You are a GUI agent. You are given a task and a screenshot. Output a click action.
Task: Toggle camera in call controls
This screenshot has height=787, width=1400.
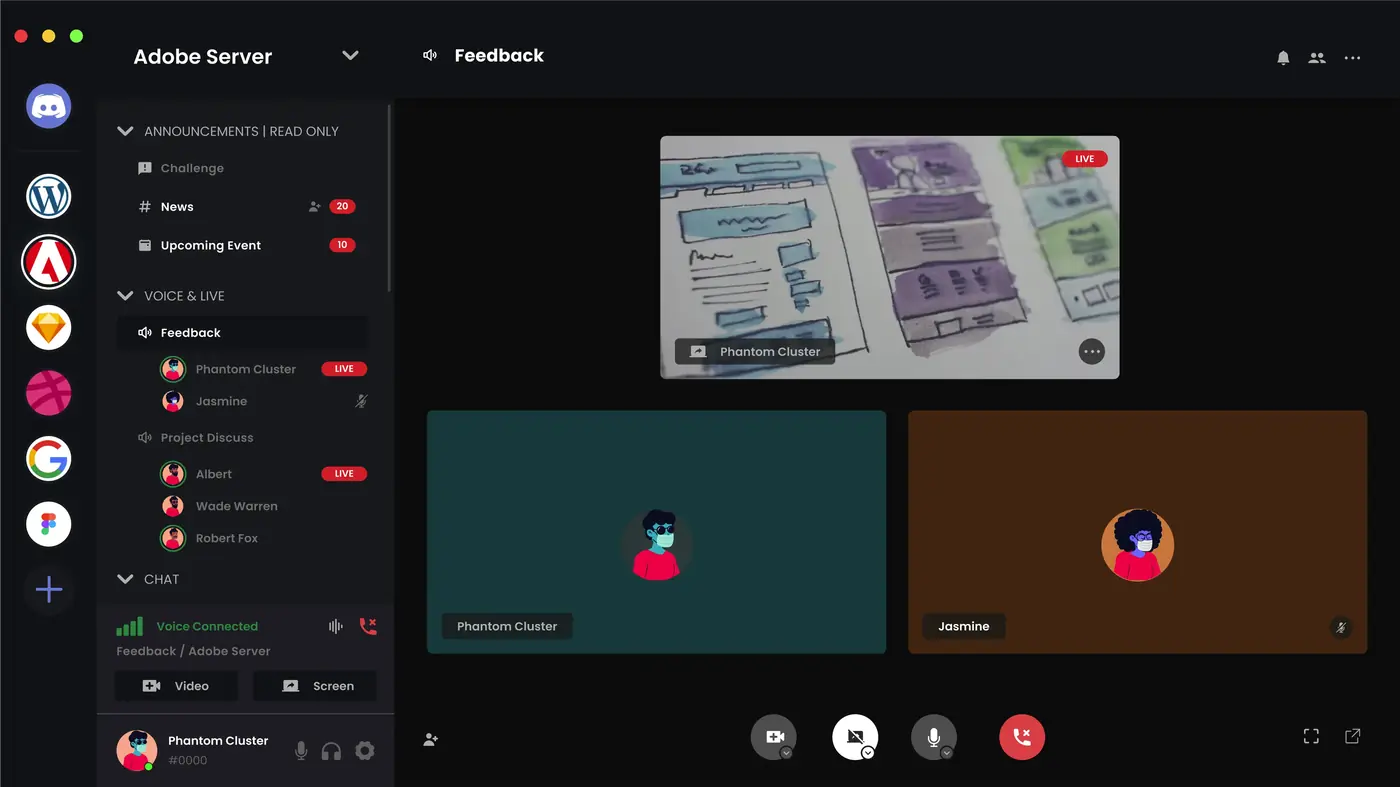pyautogui.click(x=774, y=737)
